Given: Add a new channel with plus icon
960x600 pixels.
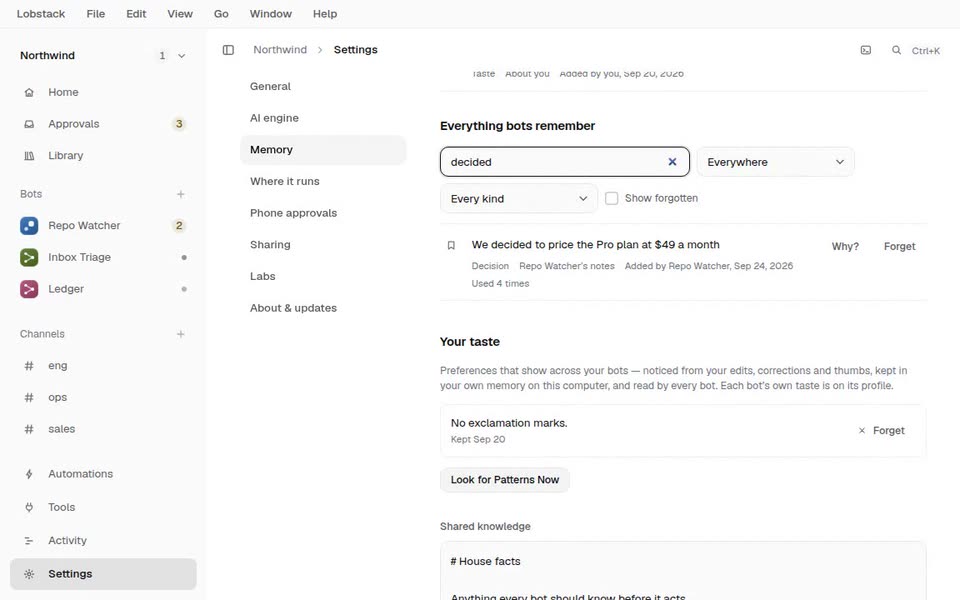Looking at the screenshot, I should (181, 334).
